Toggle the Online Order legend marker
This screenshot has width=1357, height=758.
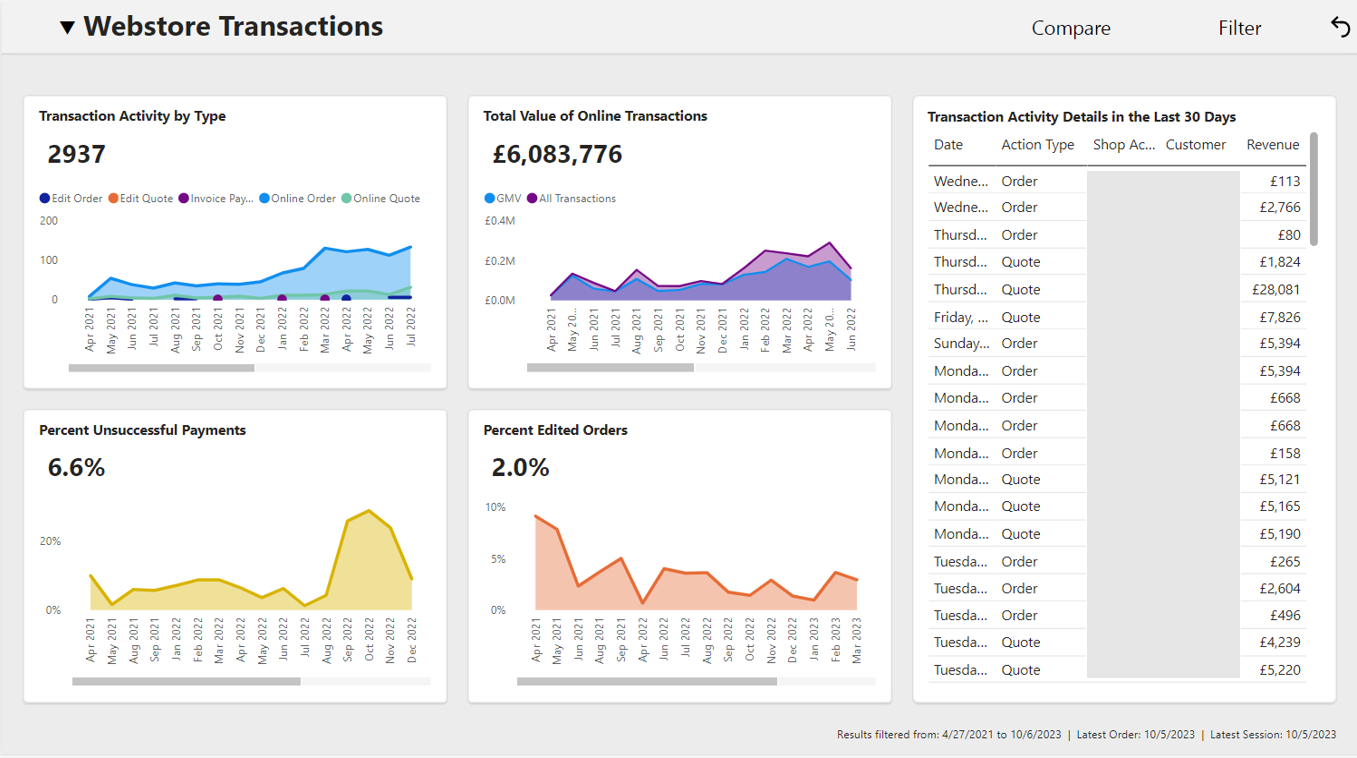tap(264, 198)
